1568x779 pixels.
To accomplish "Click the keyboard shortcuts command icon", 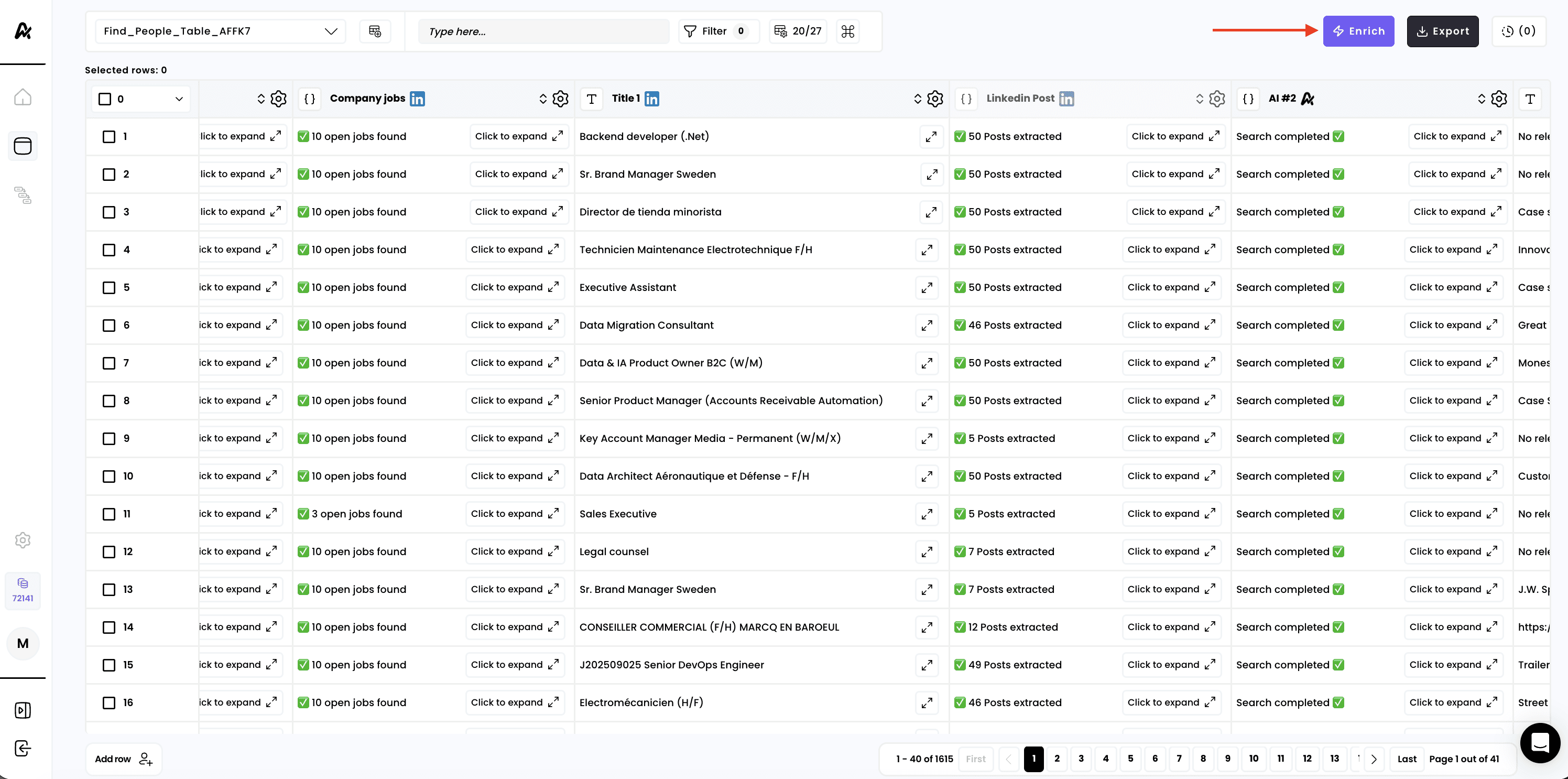I will [847, 31].
